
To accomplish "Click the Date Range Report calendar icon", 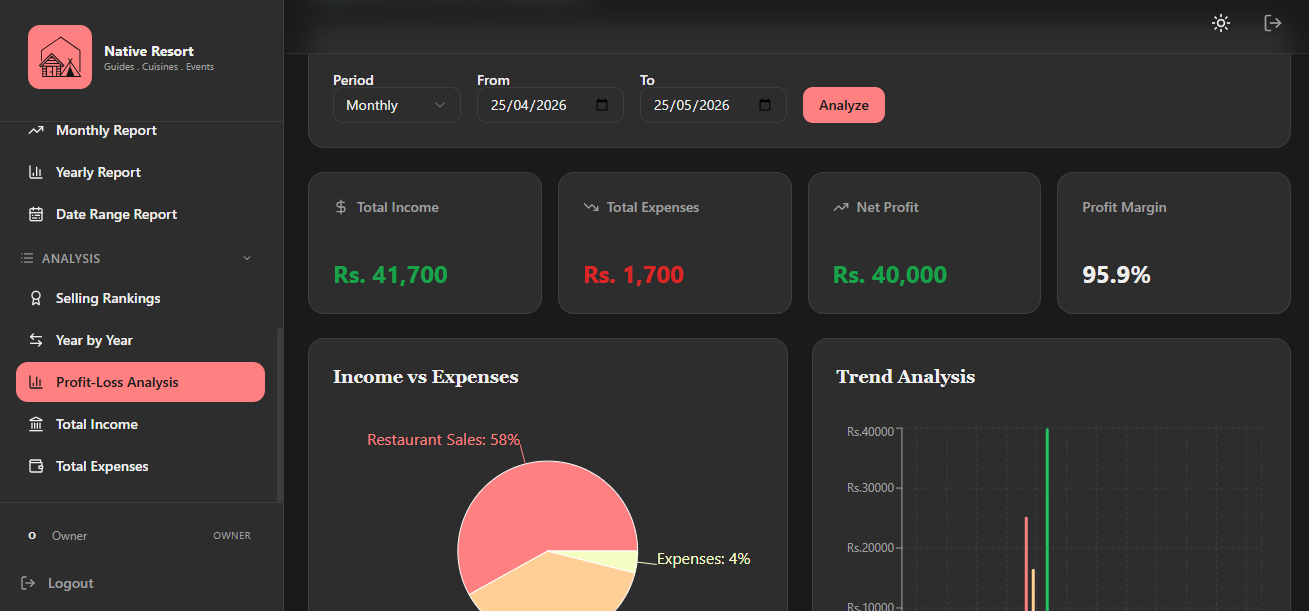I will coord(36,214).
